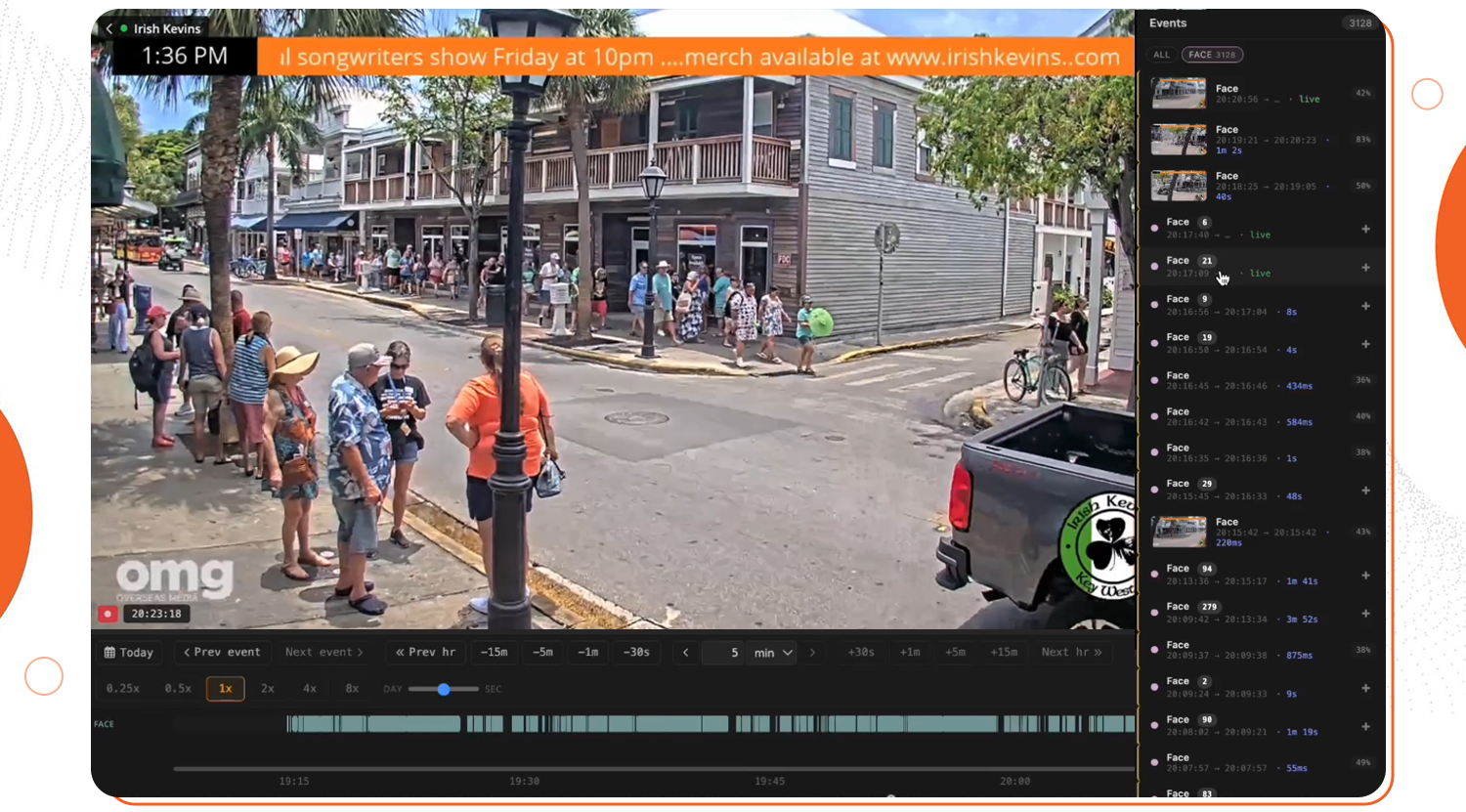Screen dimensions: 1466x812
Task: Go back using the arrow beside Irish Kevins
Action: point(108,29)
